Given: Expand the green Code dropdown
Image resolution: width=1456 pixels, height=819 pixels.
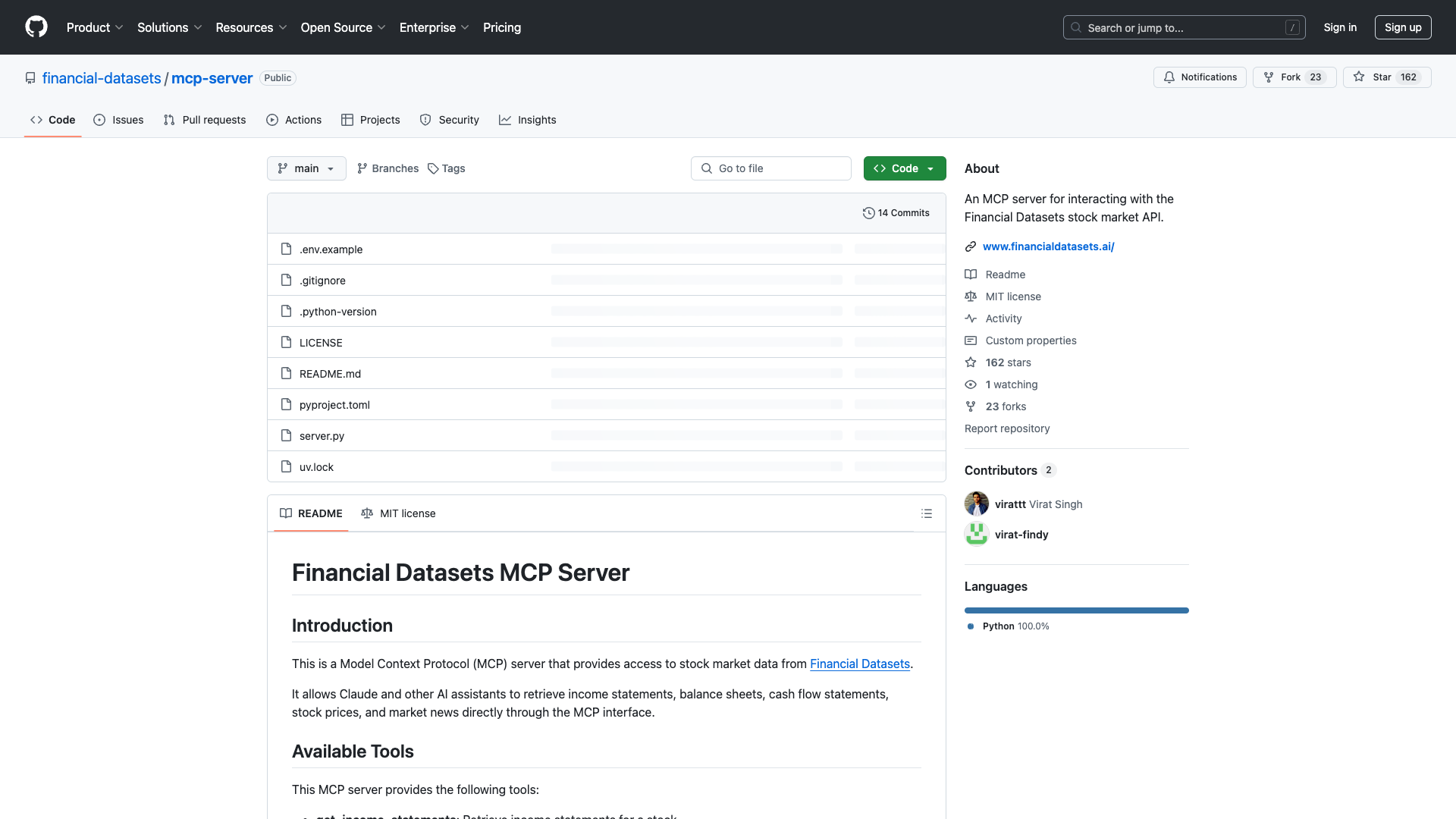Looking at the screenshot, I should click(904, 168).
